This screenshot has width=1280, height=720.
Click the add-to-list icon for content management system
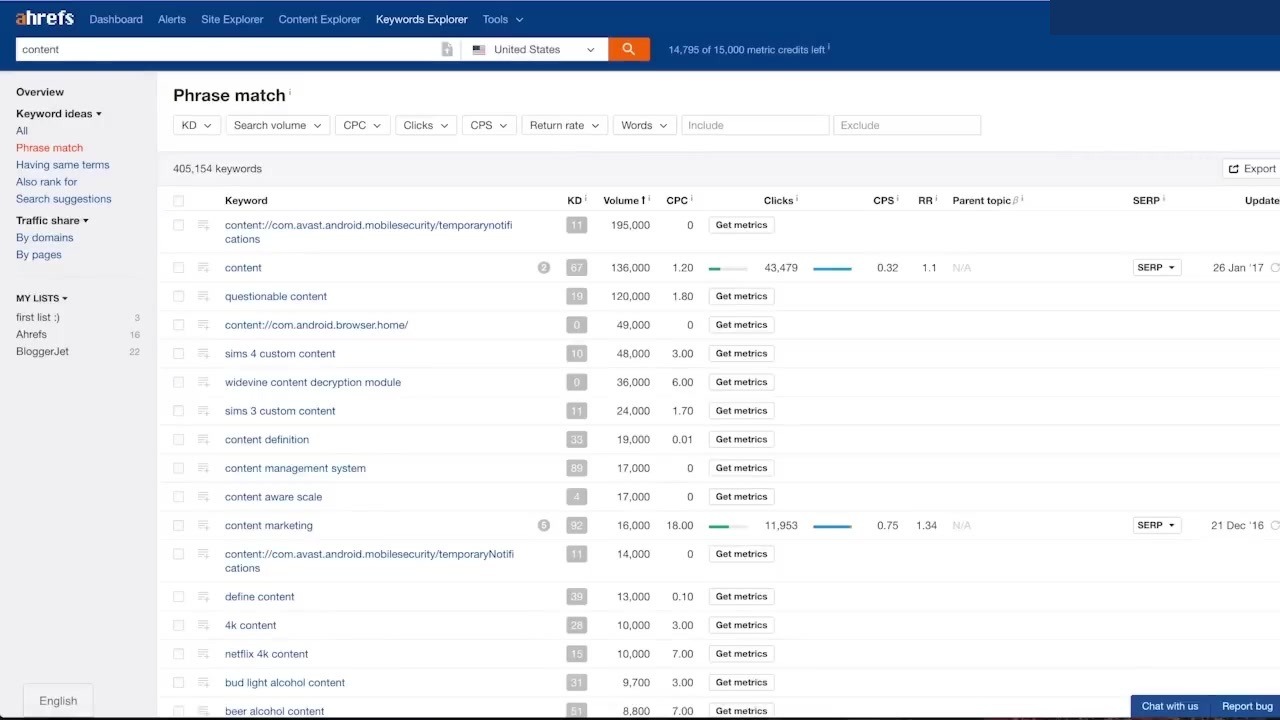pyautogui.click(x=204, y=468)
